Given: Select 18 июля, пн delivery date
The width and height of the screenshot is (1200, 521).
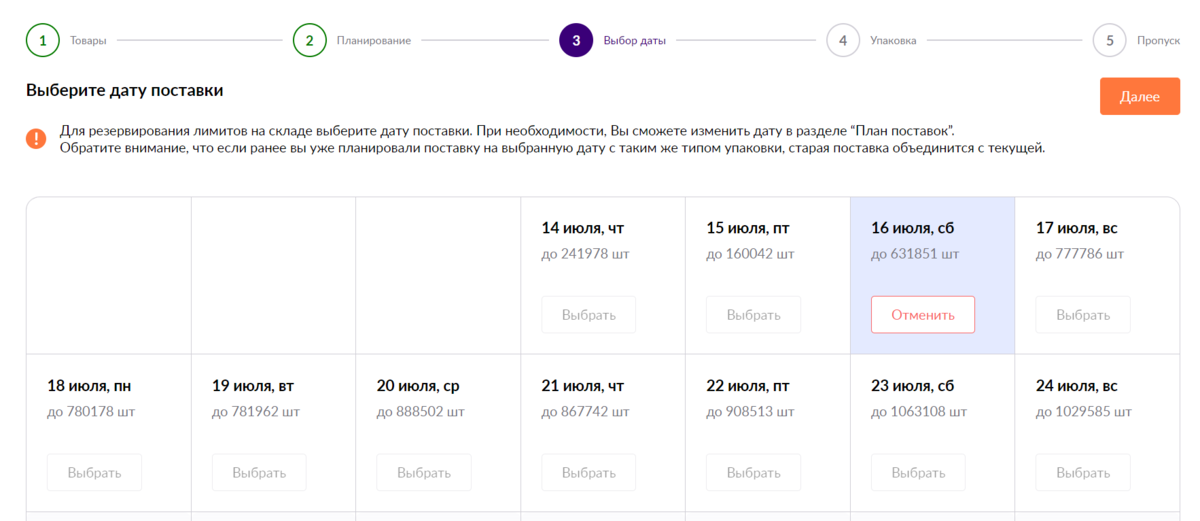Looking at the screenshot, I should tap(94, 473).
